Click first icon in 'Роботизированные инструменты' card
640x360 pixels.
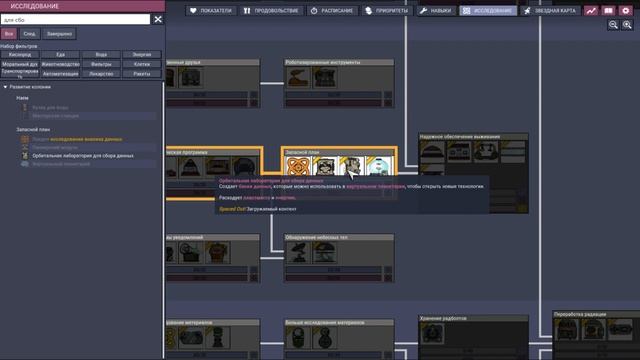click(x=298, y=77)
